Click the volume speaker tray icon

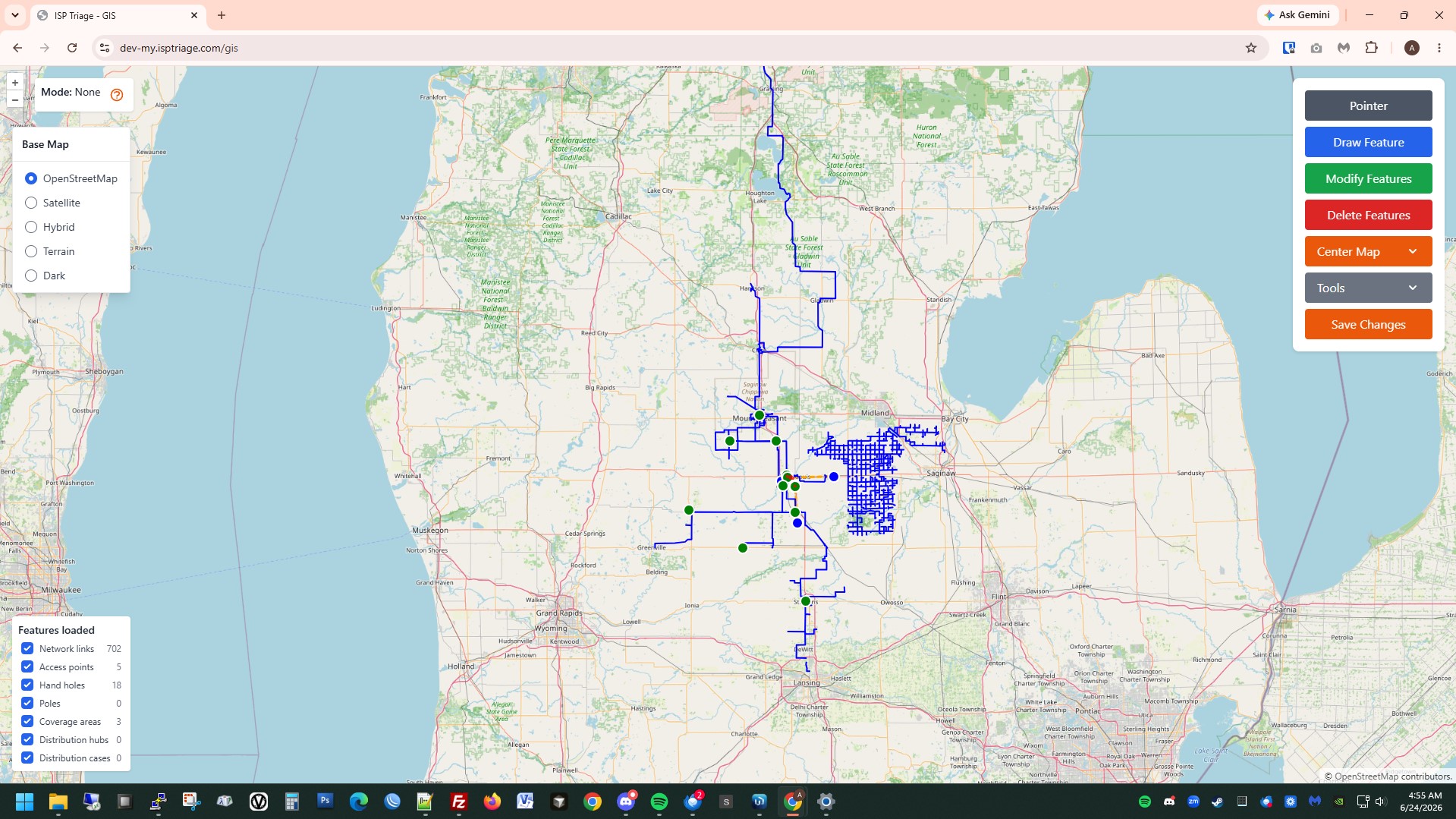[x=1381, y=802]
